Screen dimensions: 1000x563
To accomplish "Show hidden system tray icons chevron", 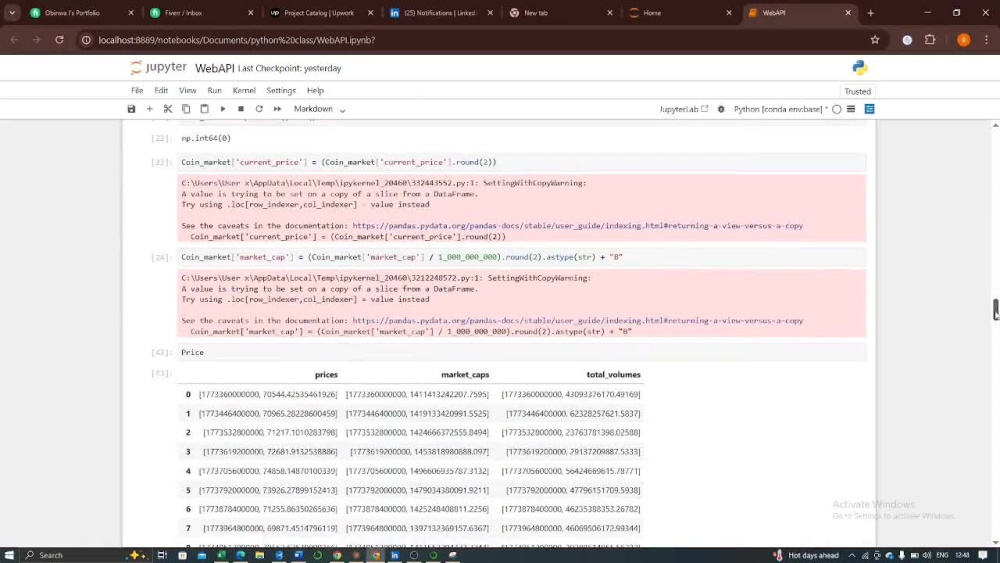I will click(851, 555).
